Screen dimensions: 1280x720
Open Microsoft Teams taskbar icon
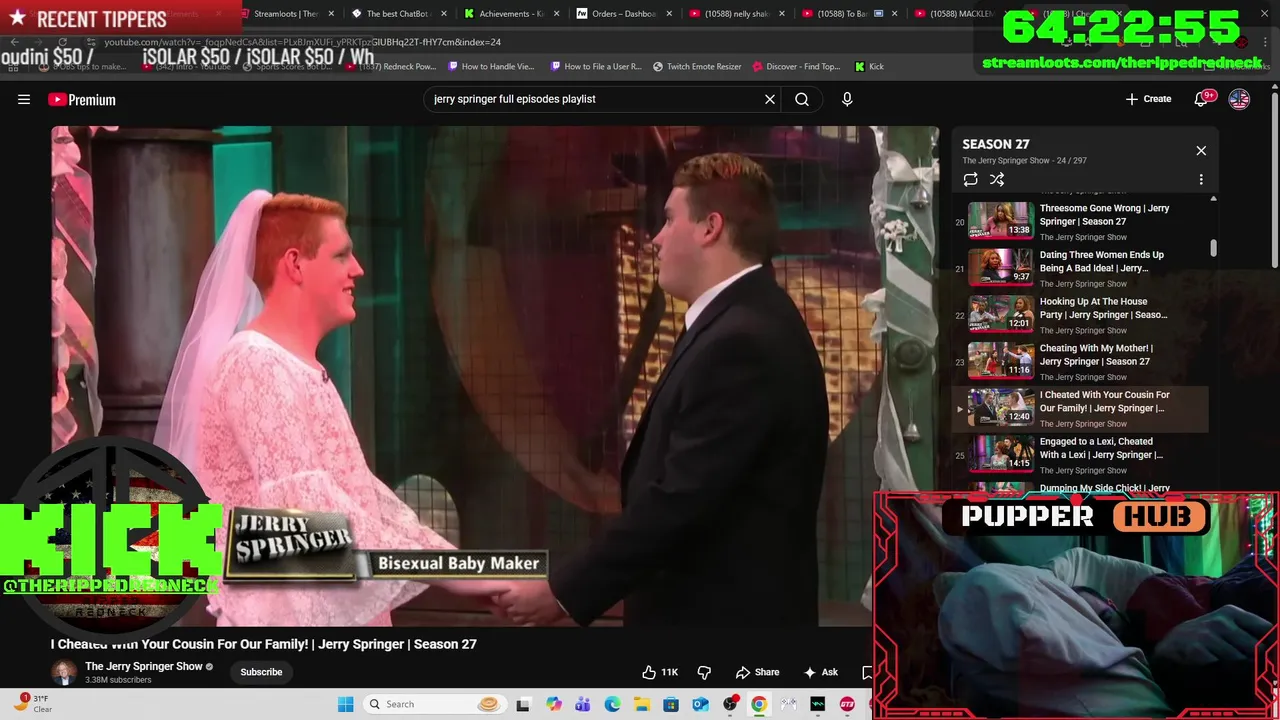click(x=582, y=704)
